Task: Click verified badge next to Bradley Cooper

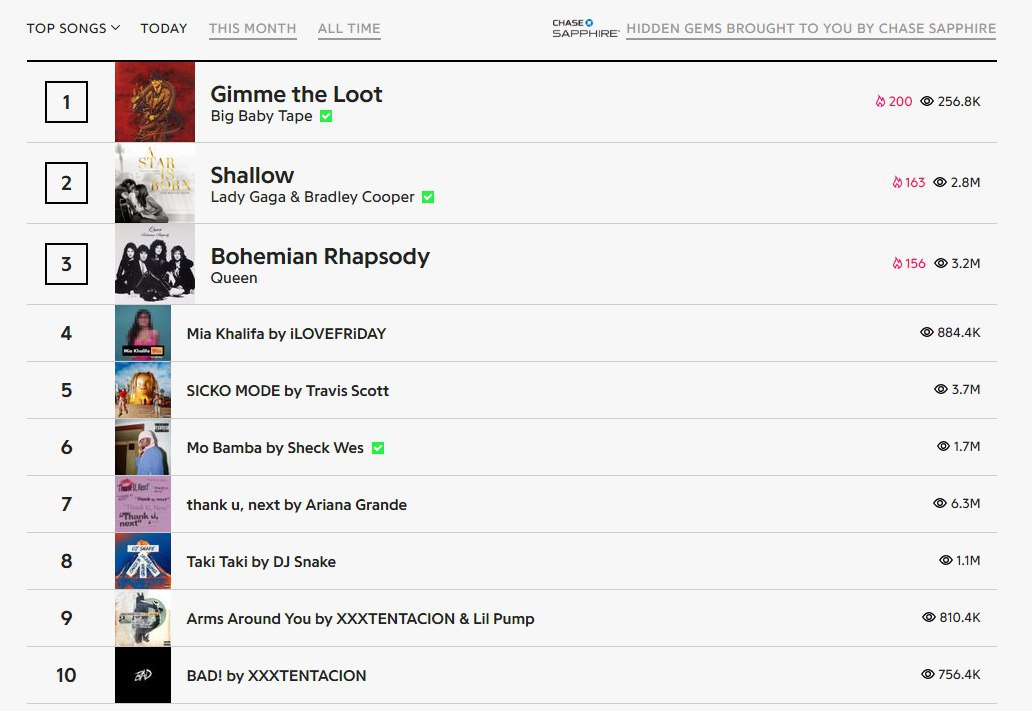Action: tap(428, 197)
